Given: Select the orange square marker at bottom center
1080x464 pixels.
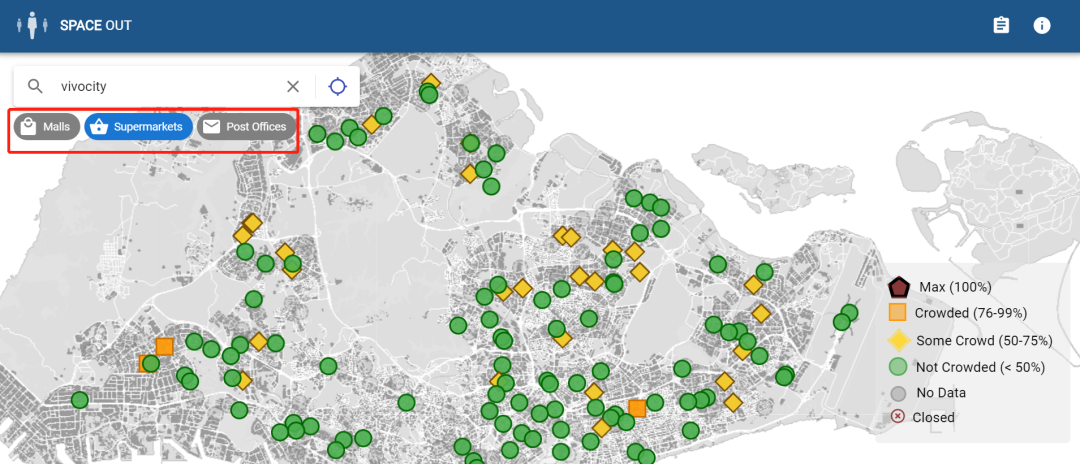Looking at the screenshot, I should pyautogui.click(x=637, y=408).
